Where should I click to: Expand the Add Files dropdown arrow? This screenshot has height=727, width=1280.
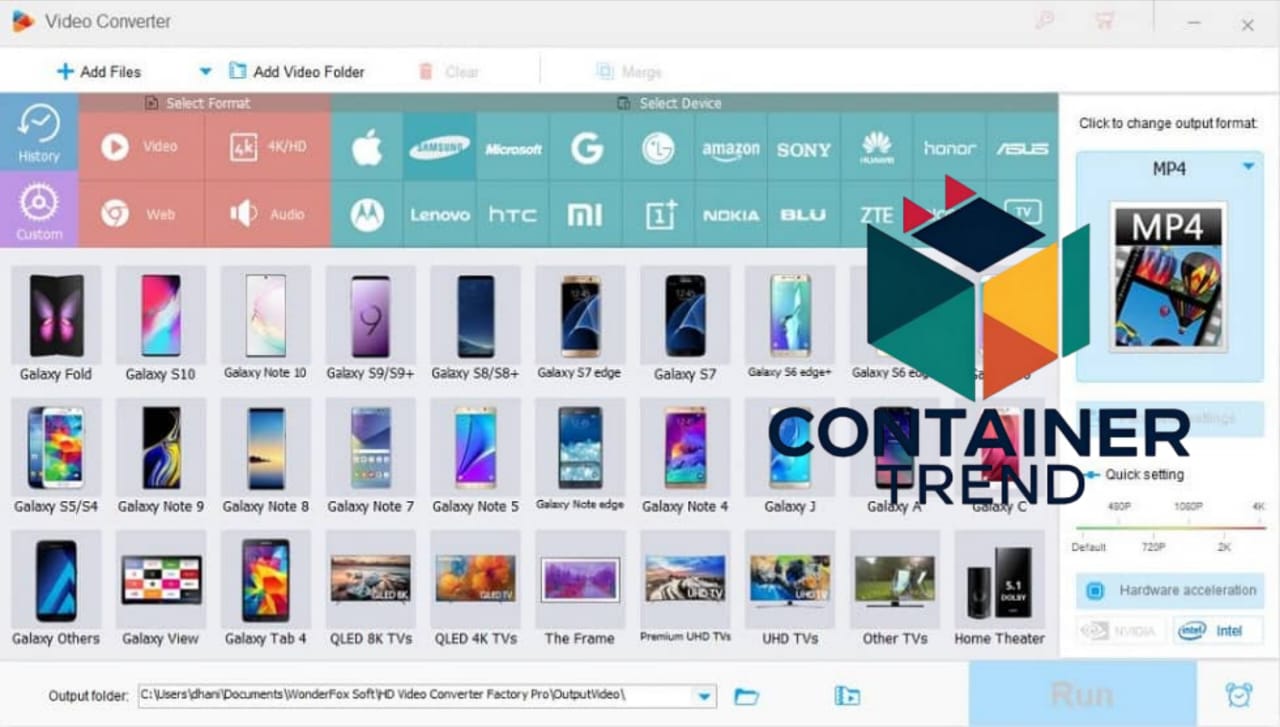205,71
